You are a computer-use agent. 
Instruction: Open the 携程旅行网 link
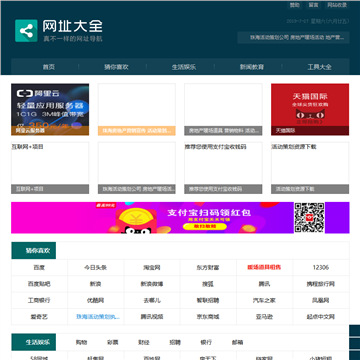coord(321,284)
